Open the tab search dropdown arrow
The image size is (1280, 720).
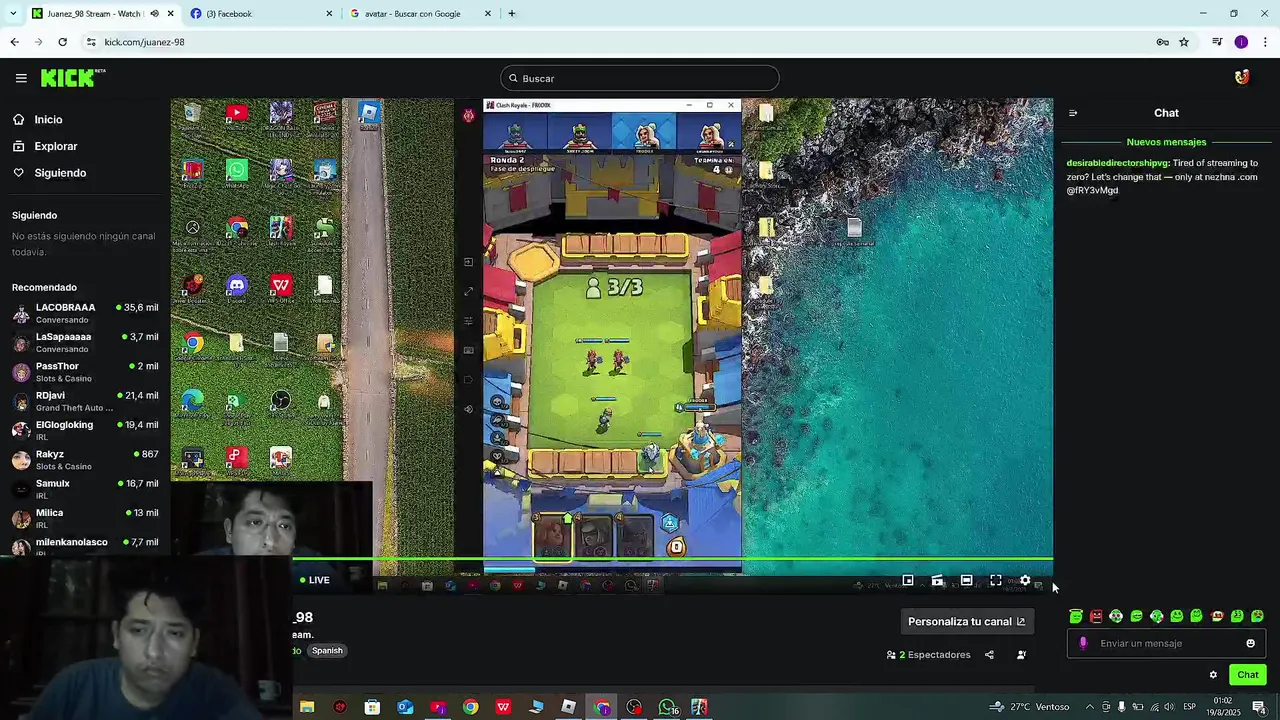coord(13,14)
